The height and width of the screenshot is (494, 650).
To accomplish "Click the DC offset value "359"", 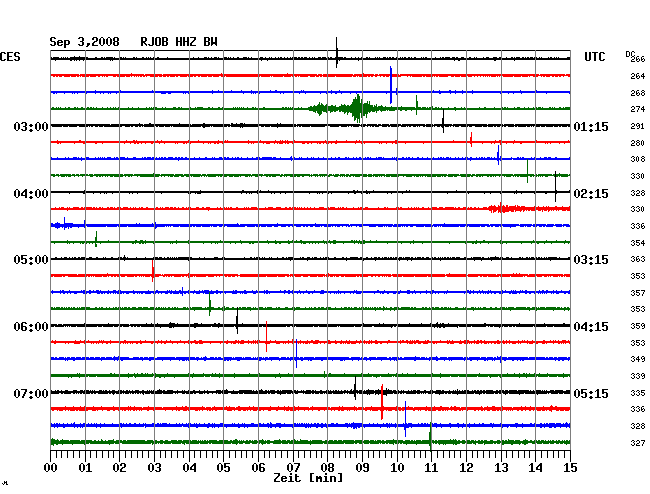I will coord(638,326).
